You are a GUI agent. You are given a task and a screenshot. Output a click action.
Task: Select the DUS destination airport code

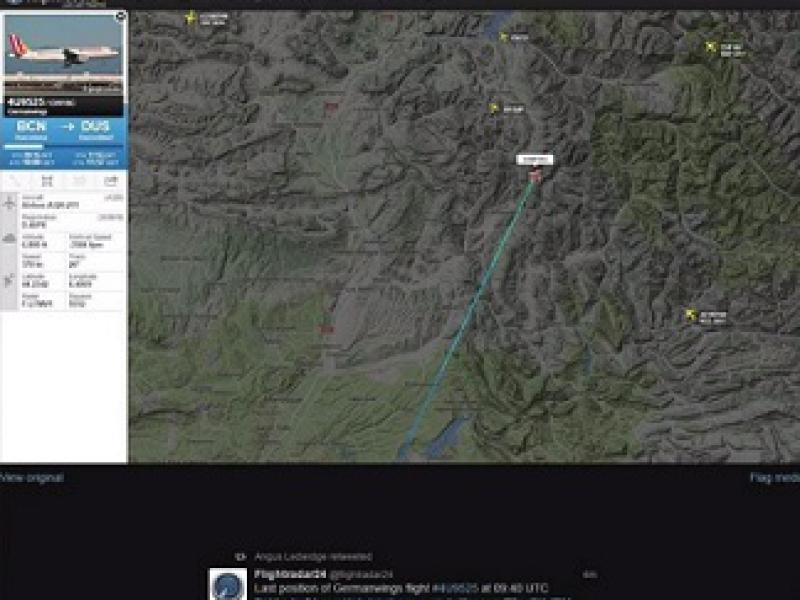[x=95, y=126]
